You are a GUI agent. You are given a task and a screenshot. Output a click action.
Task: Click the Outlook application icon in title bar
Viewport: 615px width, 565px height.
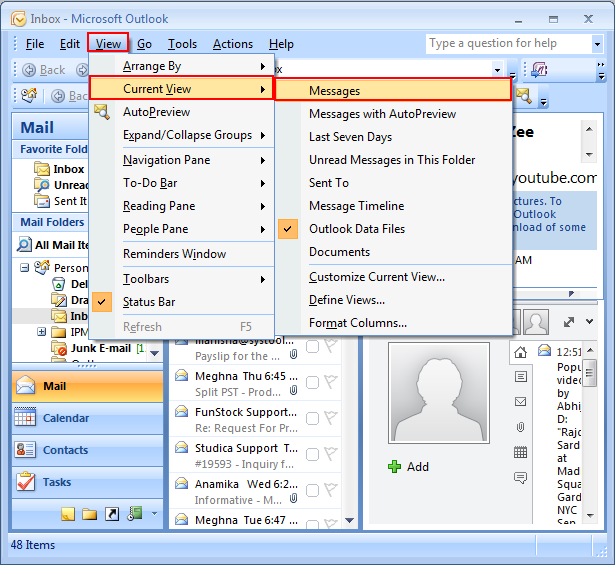tap(18, 18)
